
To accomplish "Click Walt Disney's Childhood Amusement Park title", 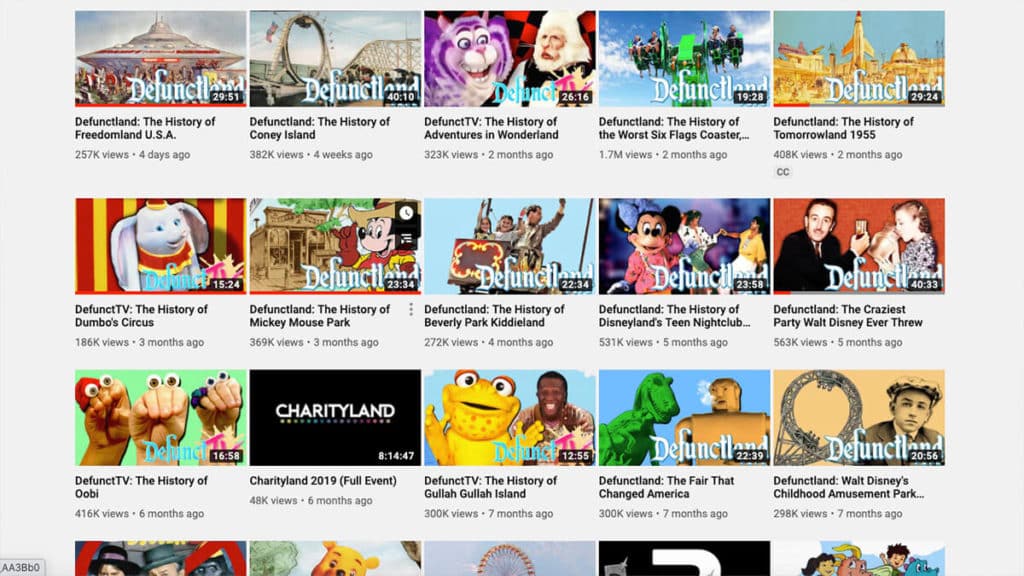I will [848, 487].
